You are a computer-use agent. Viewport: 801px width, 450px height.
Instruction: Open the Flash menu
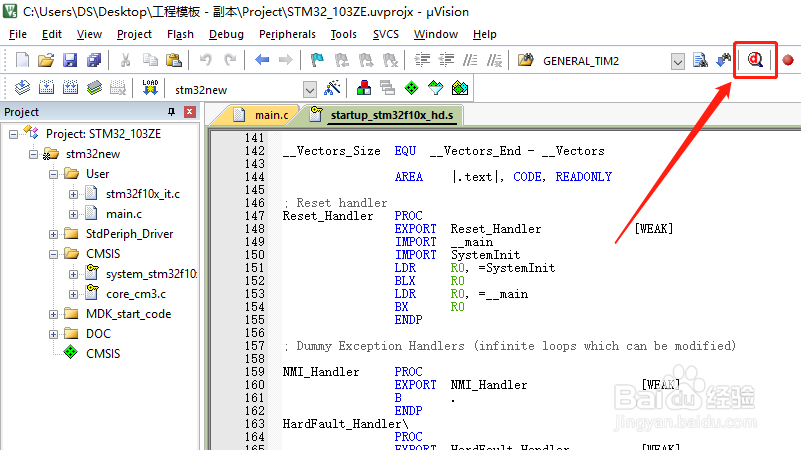[180, 34]
